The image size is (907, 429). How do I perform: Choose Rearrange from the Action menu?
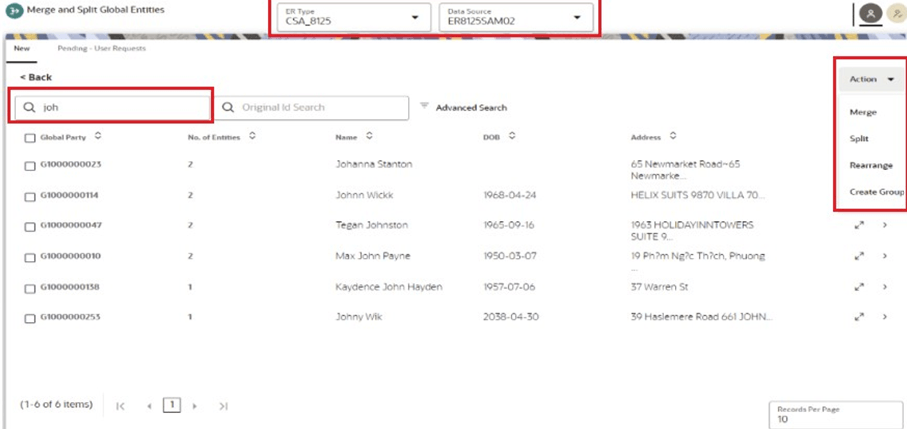871,165
